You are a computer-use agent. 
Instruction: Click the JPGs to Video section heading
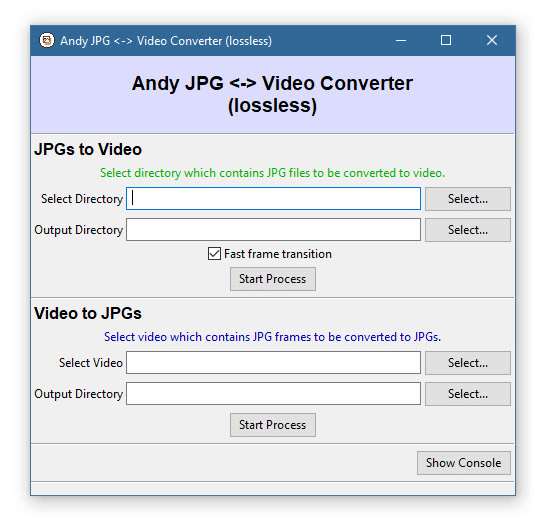click(x=88, y=149)
